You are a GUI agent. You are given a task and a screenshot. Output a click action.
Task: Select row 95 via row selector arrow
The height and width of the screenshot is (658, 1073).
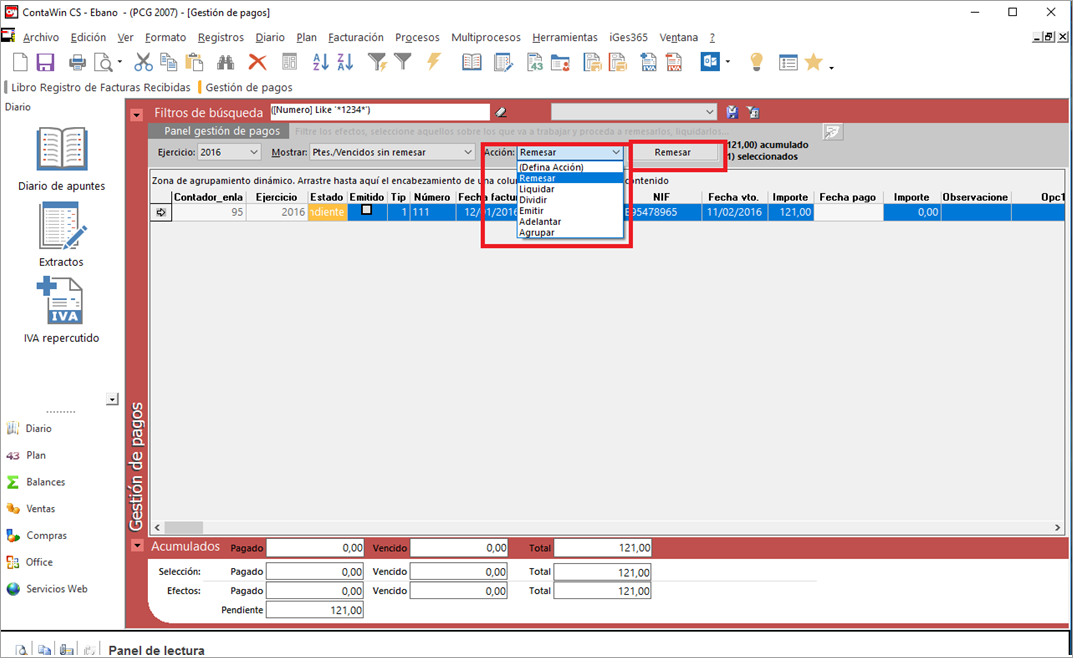click(x=161, y=212)
